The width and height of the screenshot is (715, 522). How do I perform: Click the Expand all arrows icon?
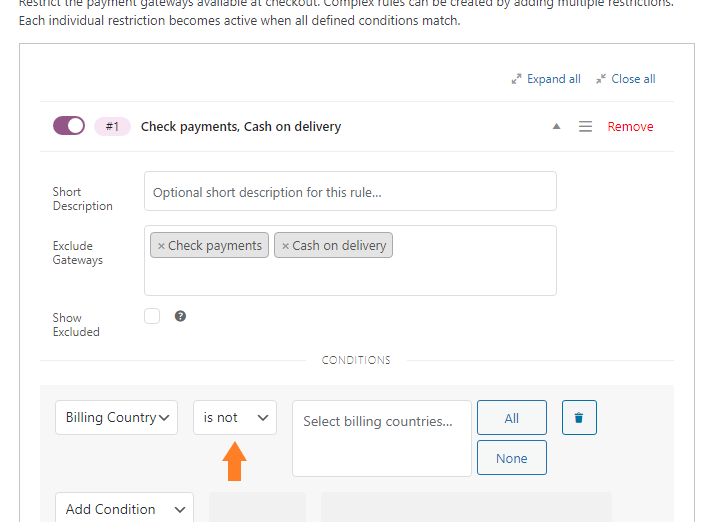[x=516, y=79]
